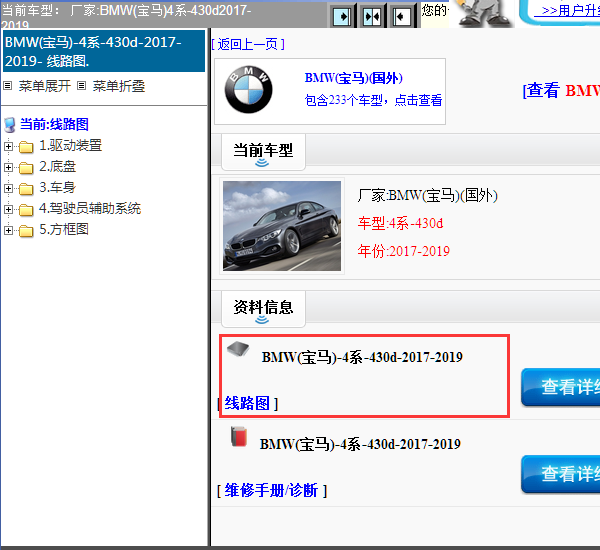Expand the 2.底盘 tree node
This screenshot has height=550, width=600.
click(x=8, y=167)
